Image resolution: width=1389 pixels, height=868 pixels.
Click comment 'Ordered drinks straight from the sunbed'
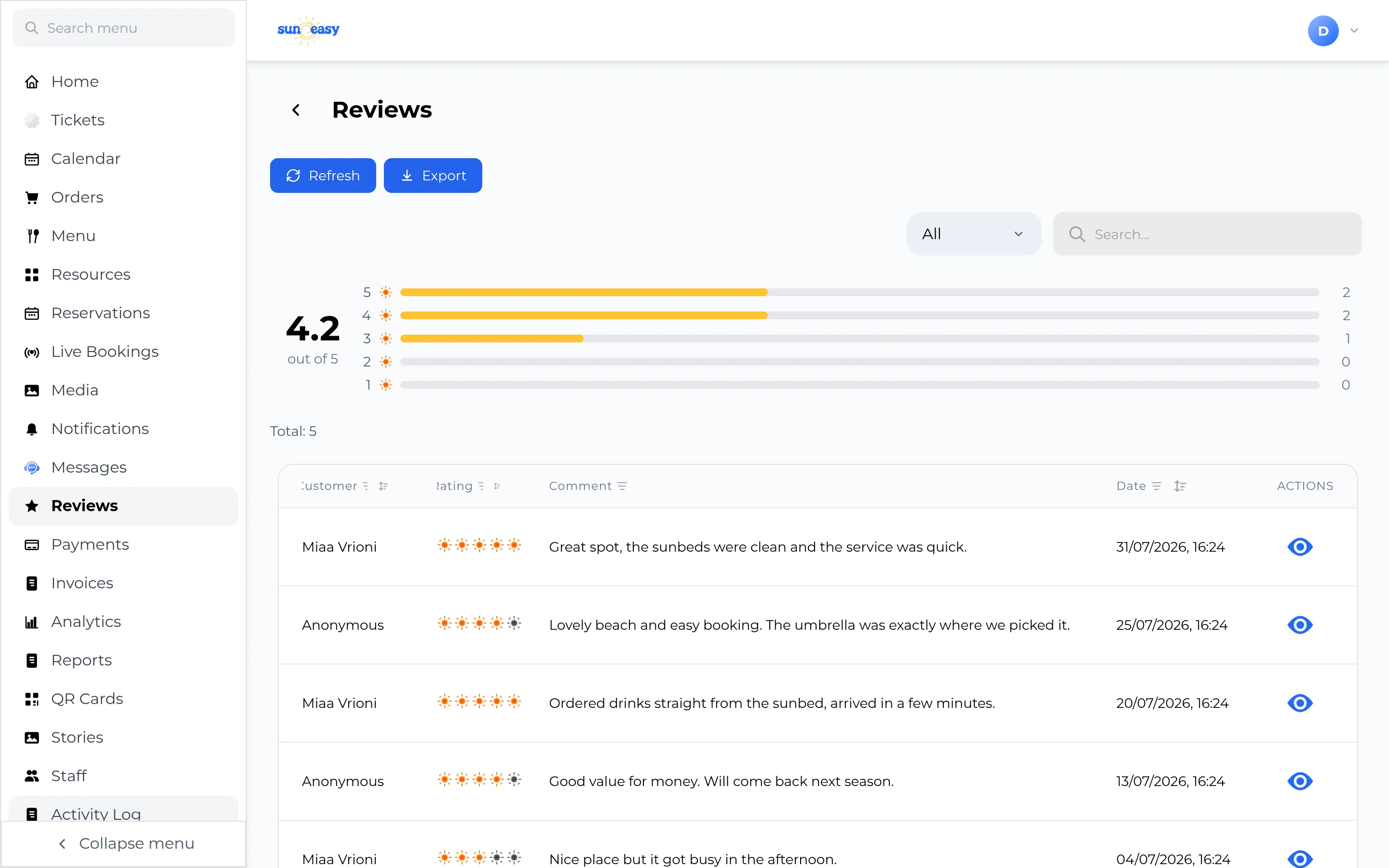click(x=772, y=703)
